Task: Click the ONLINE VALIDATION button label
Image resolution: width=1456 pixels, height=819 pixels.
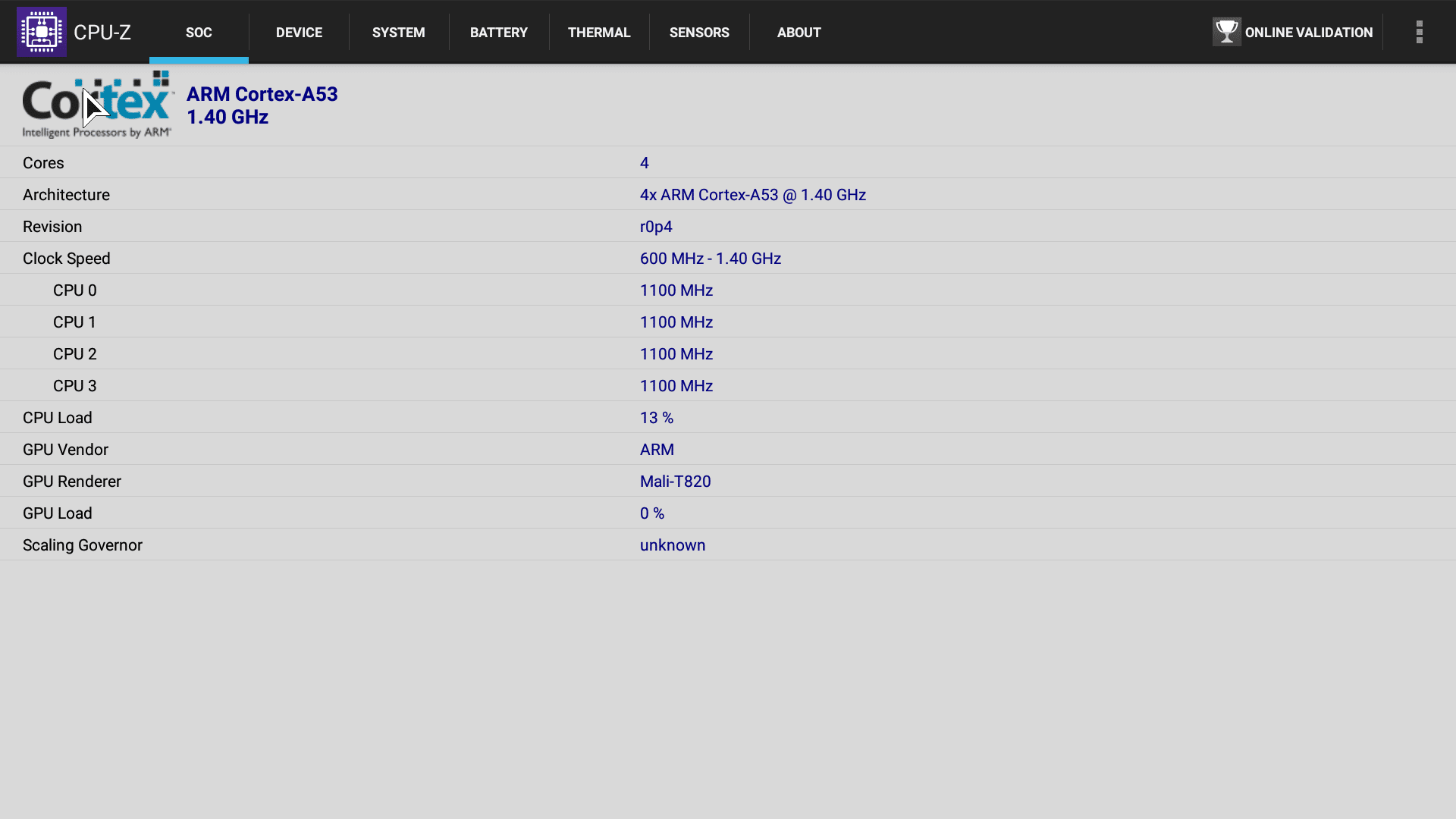Action: (1309, 33)
